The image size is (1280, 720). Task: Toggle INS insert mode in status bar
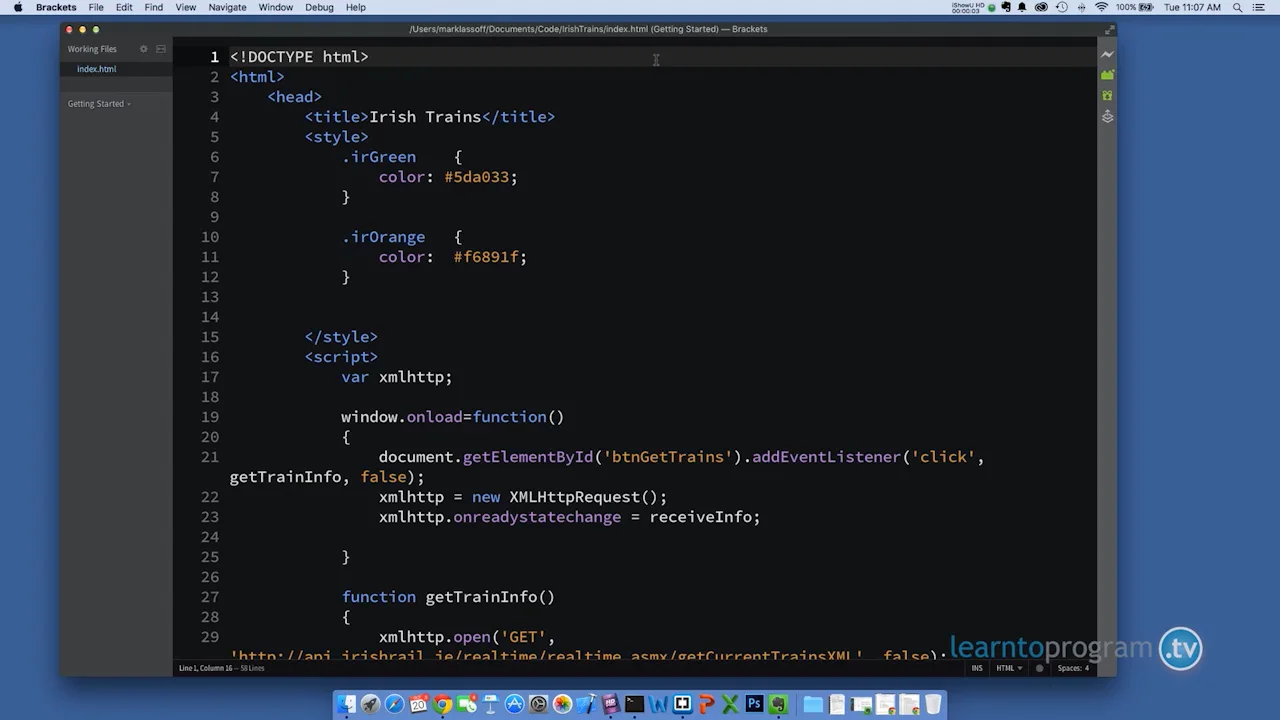tap(977, 668)
